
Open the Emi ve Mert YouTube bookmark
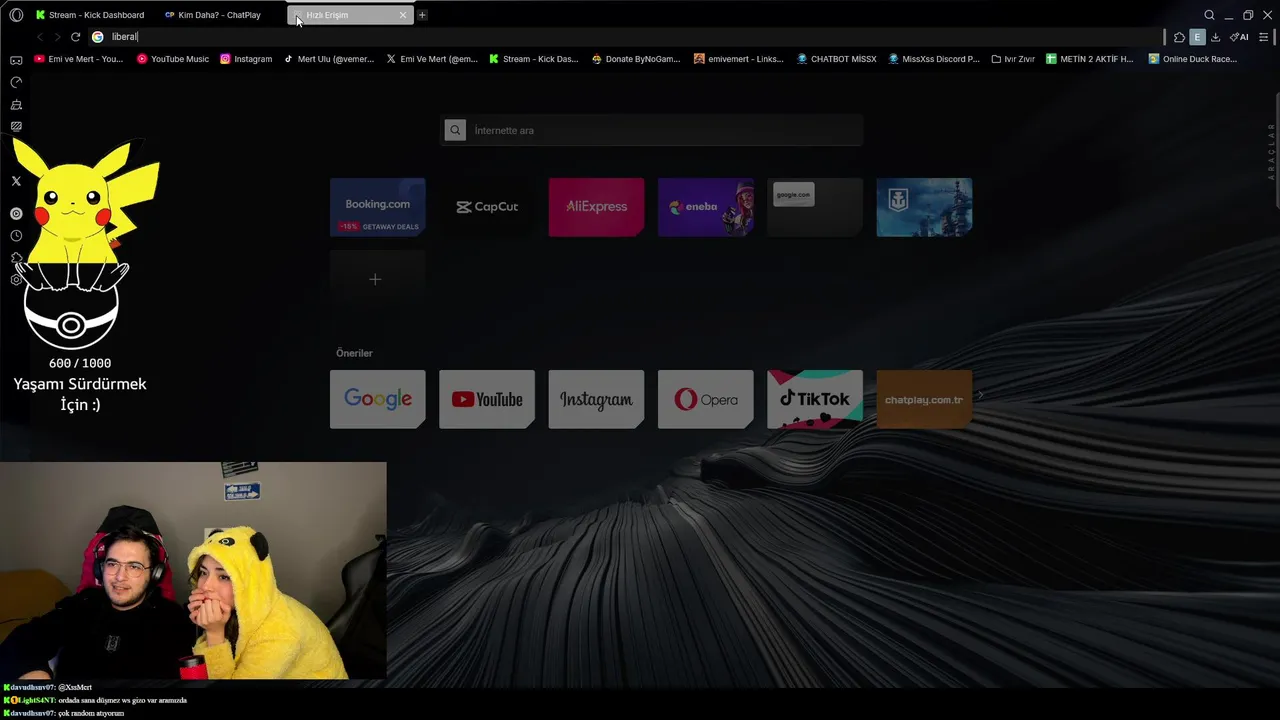coord(79,59)
